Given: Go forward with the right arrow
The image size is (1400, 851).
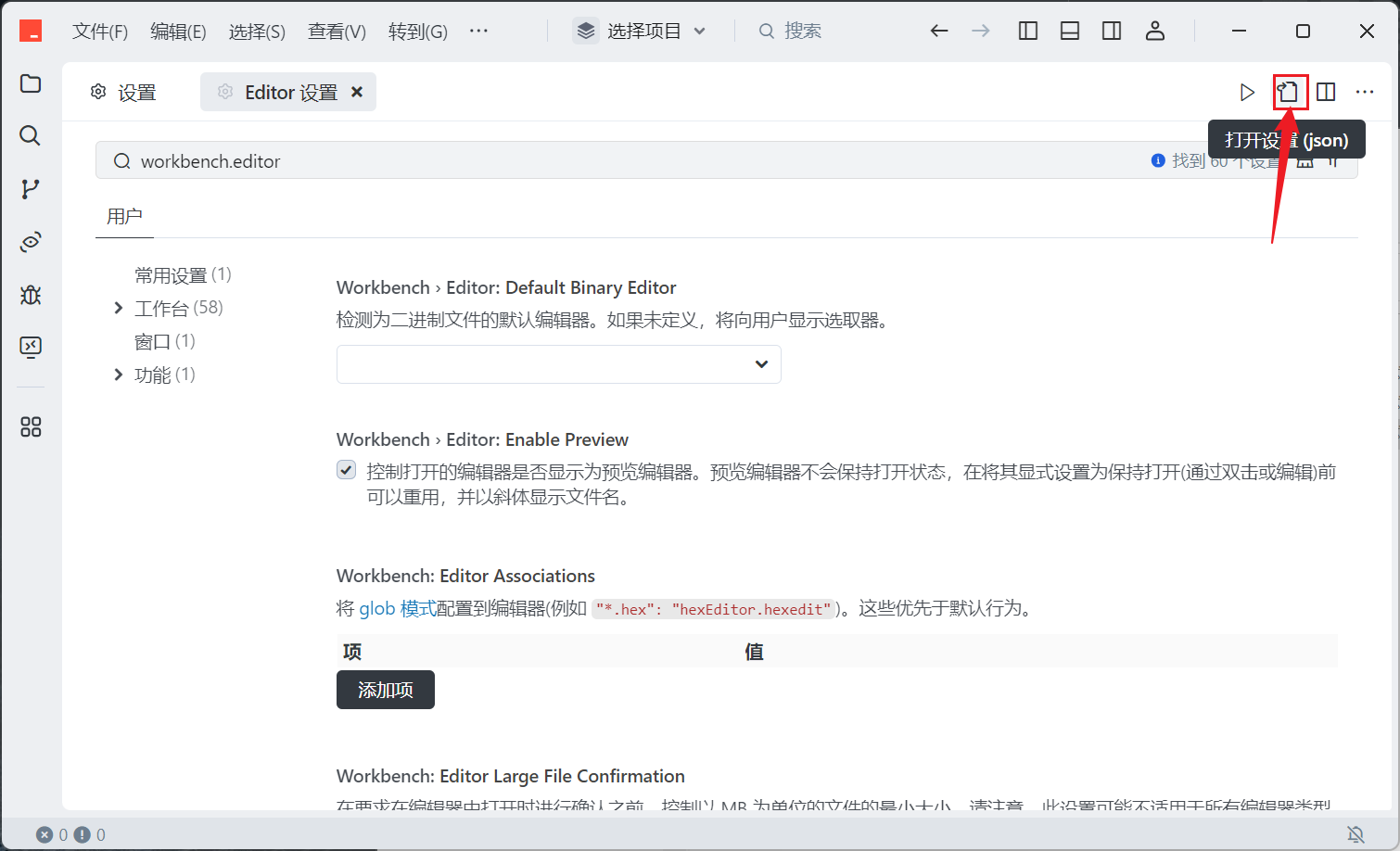Looking at the screenshot, I should [981, 31].
